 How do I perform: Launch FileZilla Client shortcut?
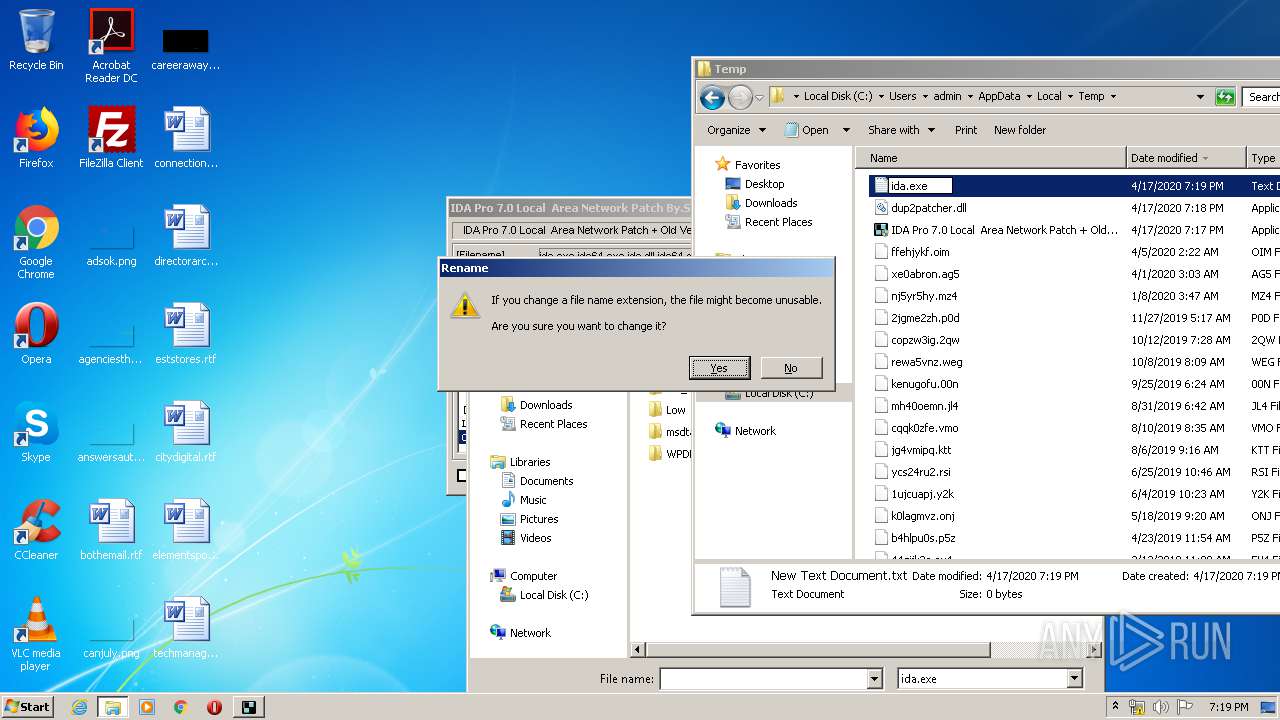click(111, 138)
